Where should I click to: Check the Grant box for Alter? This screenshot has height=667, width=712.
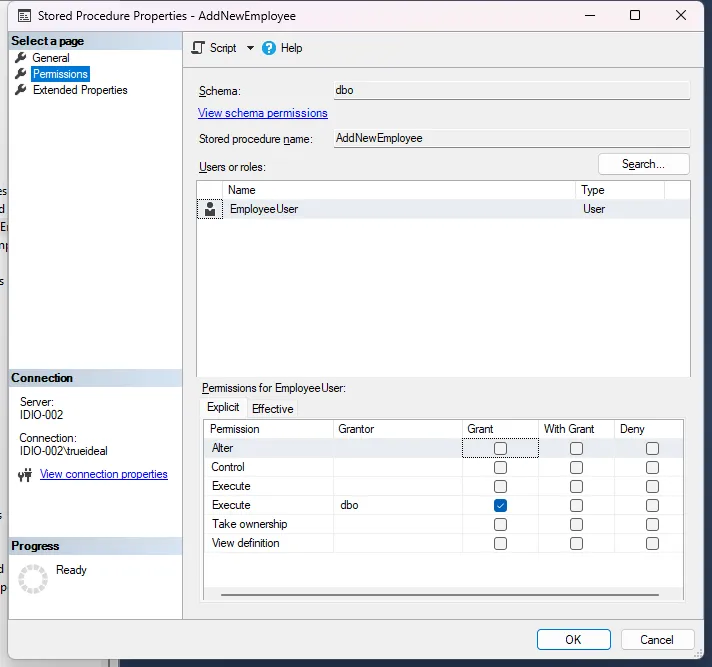[500, 448]
